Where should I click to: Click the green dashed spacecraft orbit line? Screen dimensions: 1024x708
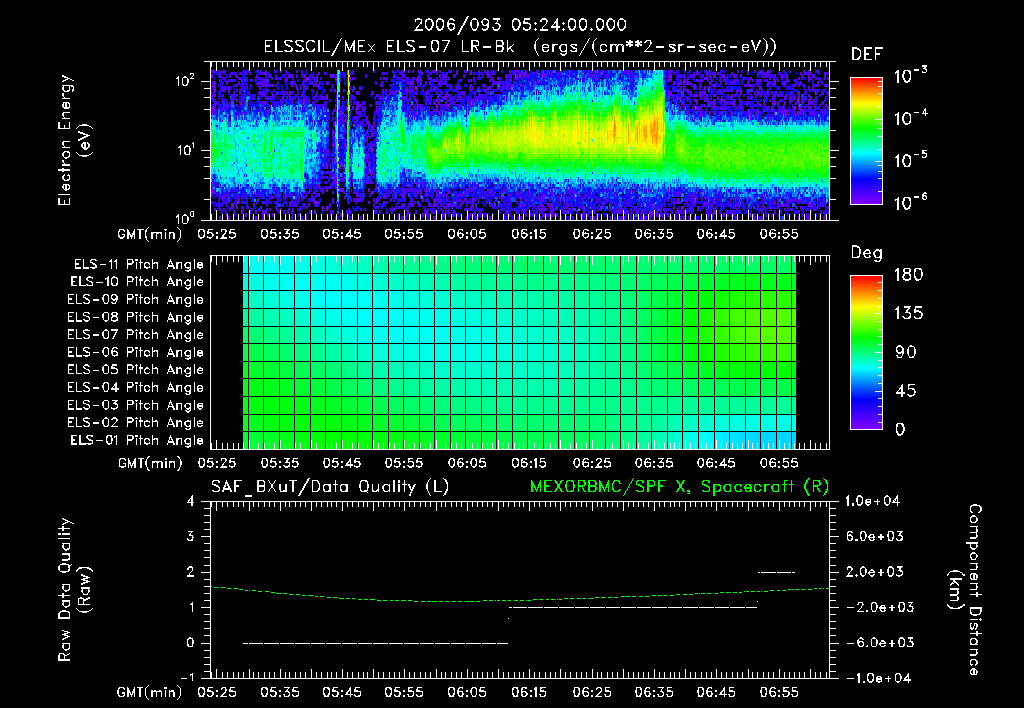coord(520,596)
